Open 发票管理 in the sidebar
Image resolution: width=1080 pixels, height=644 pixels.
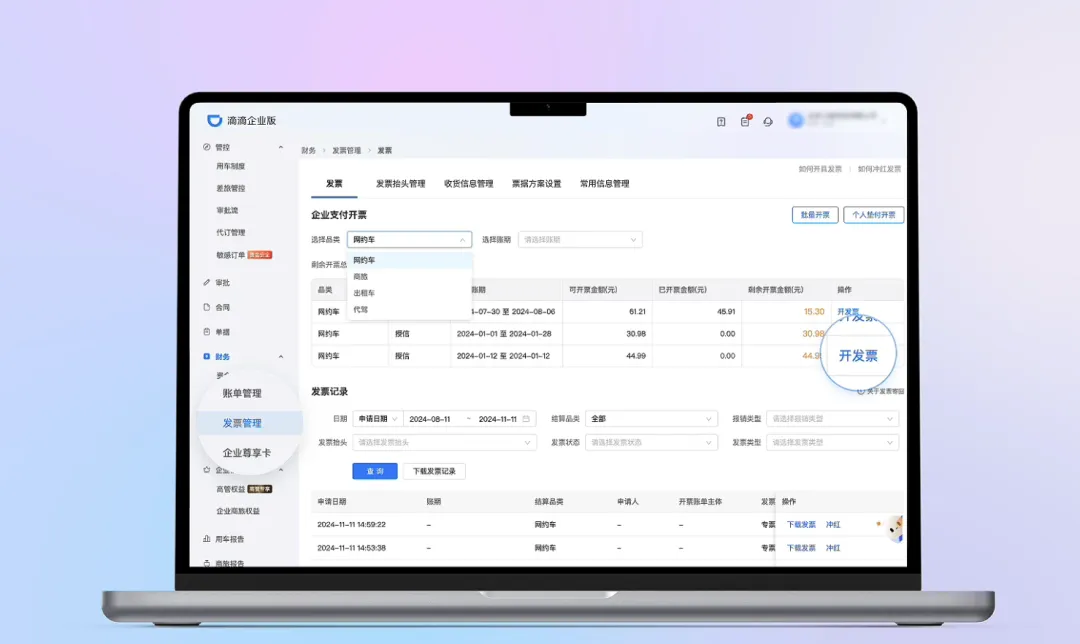[242, 423]
